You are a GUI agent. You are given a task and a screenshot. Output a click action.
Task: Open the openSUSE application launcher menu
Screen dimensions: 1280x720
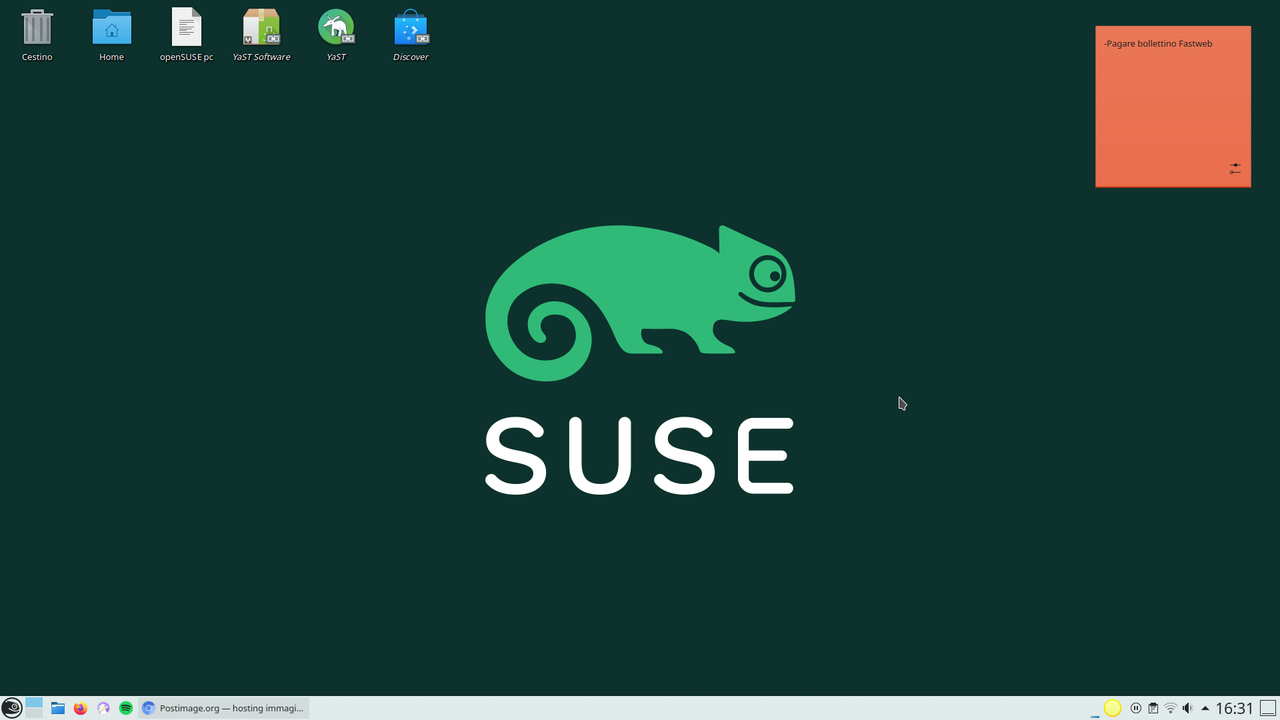[12, 708]
